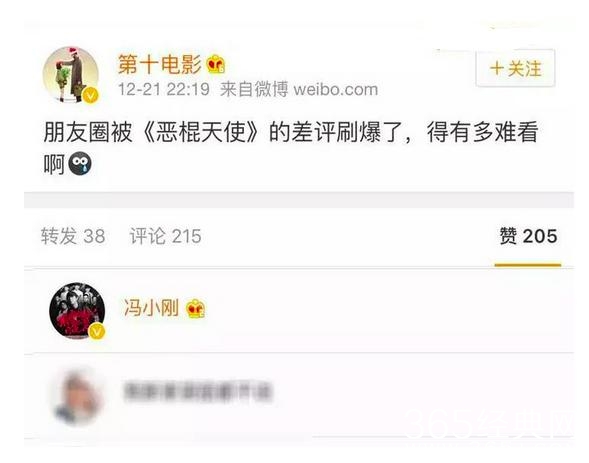Select the 赞 205 tab
The height and width of the screenshot is (463, 589).
click(528, 236)
